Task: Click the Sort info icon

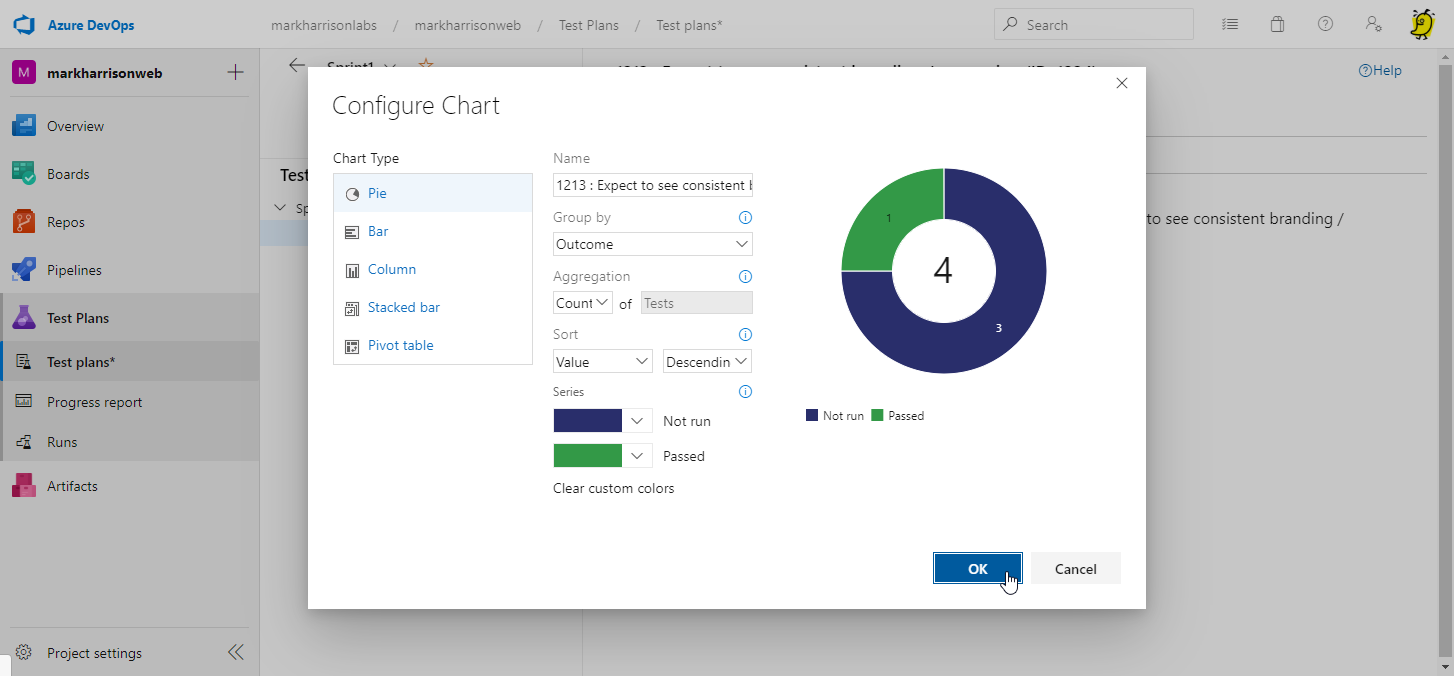Action: tap(744, 335)
